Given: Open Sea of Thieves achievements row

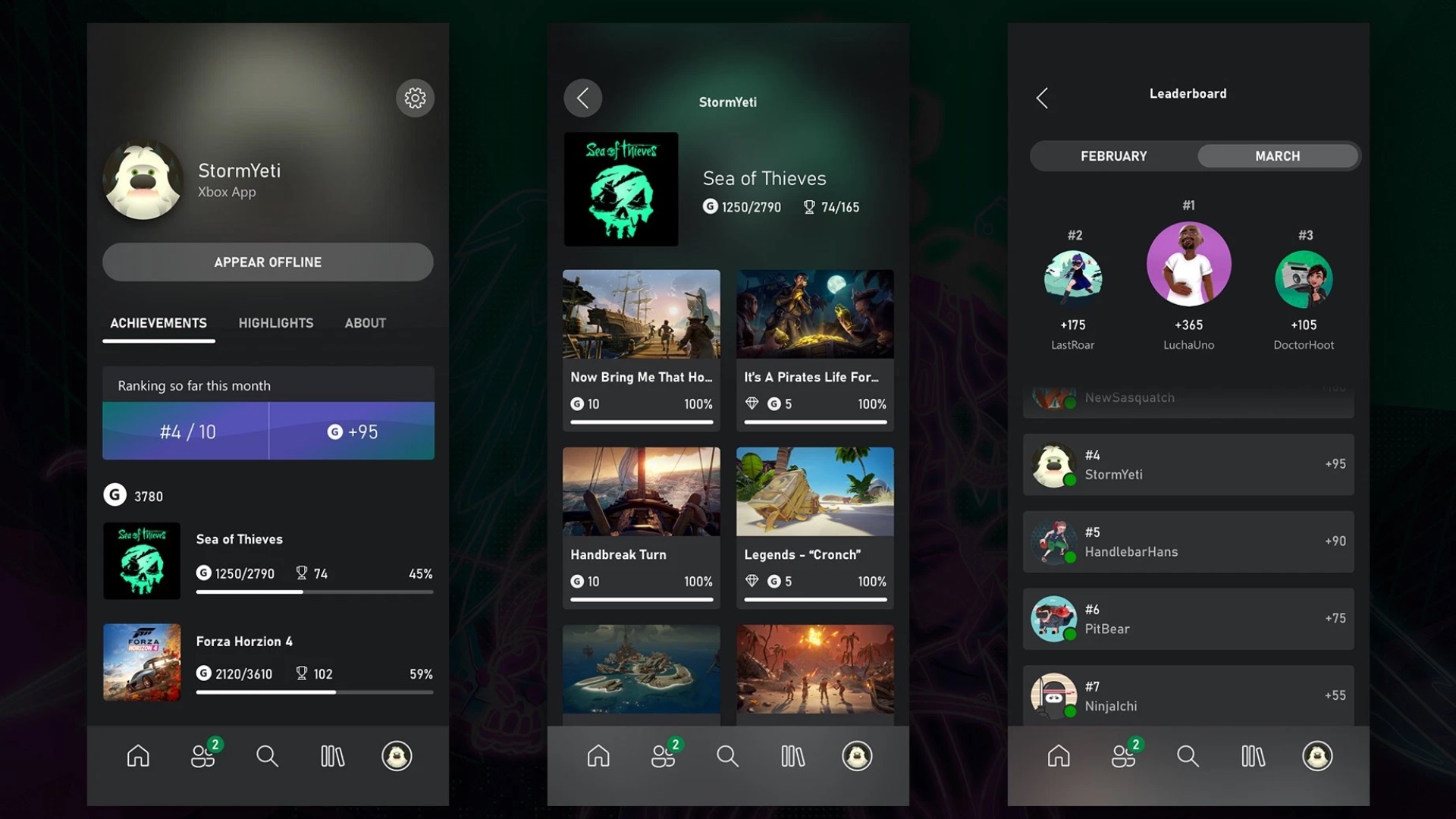Looking at the screenshot, I should coord(268,561).
